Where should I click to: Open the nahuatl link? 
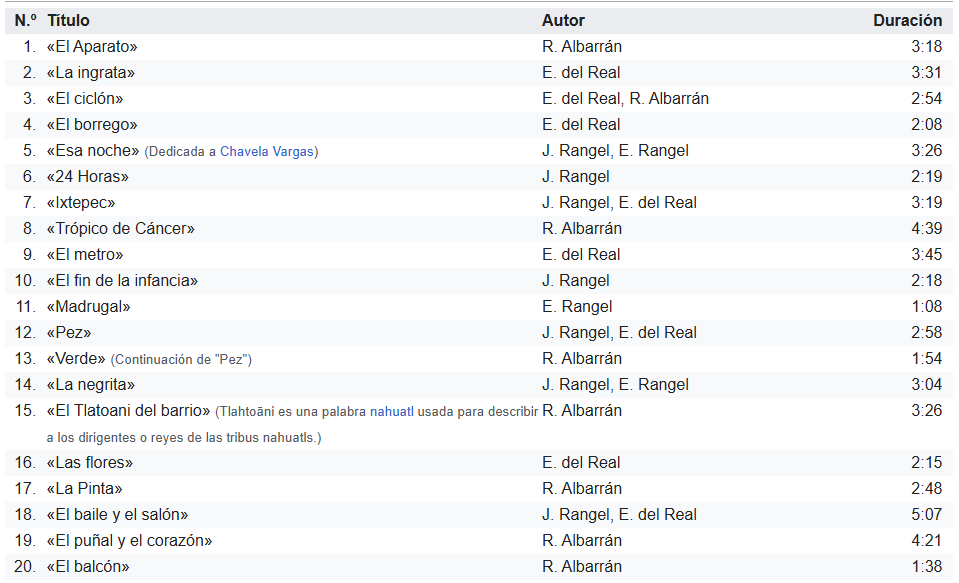pyautogui.click(x=392, y=412)
